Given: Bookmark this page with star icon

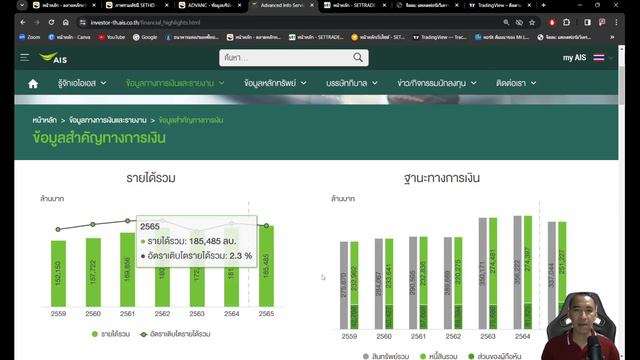Looking at the screenshot, I should click(x=532, y=22).
